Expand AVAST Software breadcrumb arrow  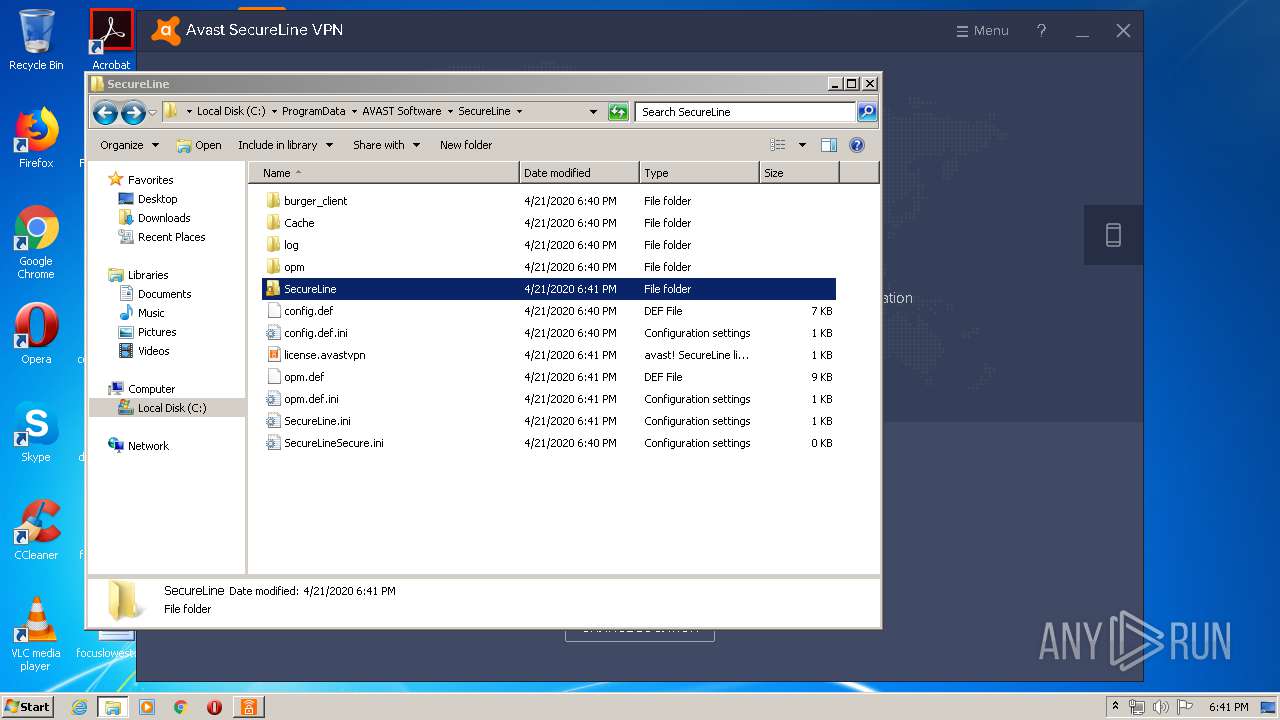tap(450, 111)
